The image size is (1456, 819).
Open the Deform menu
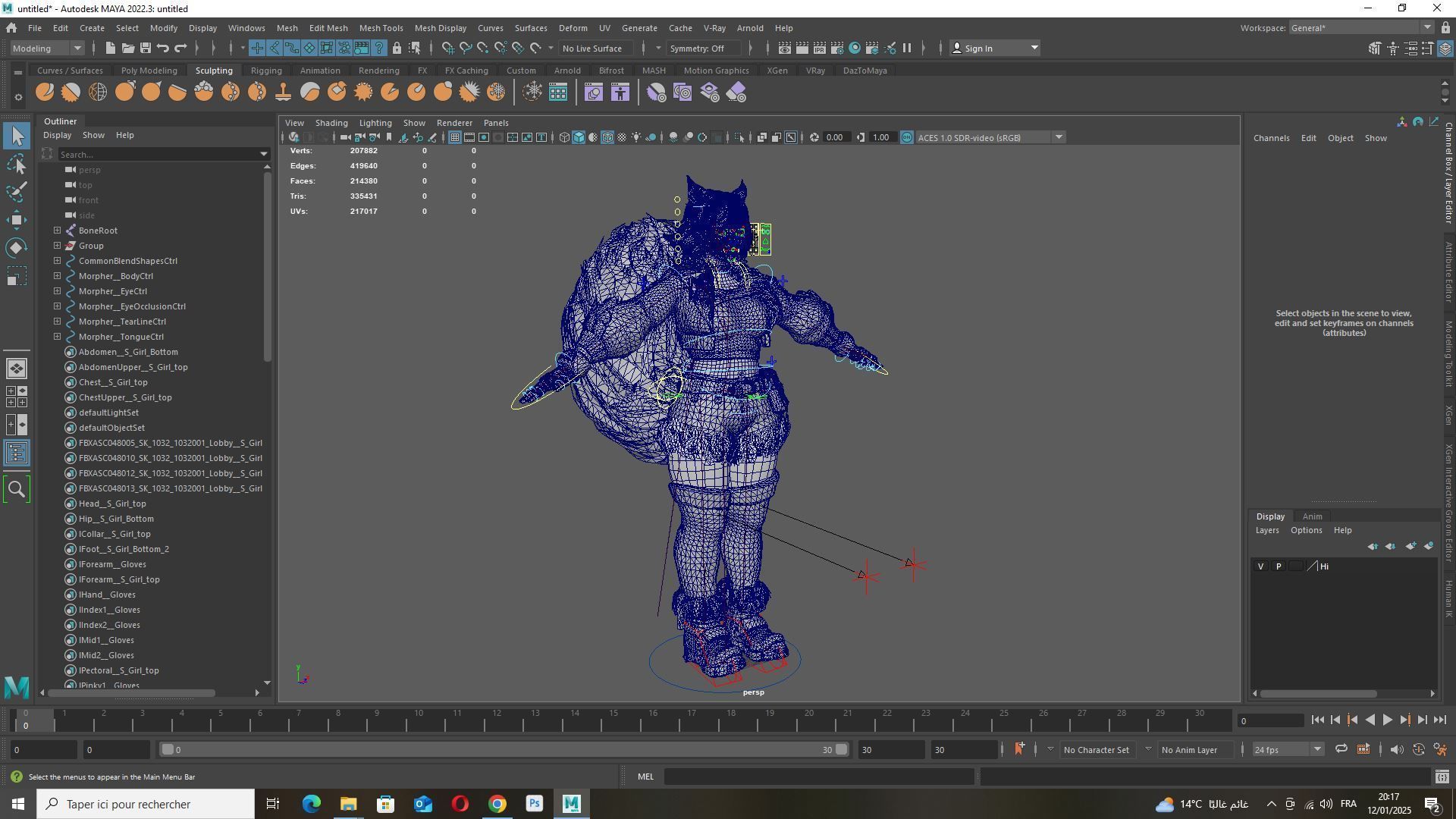point(573,28)
